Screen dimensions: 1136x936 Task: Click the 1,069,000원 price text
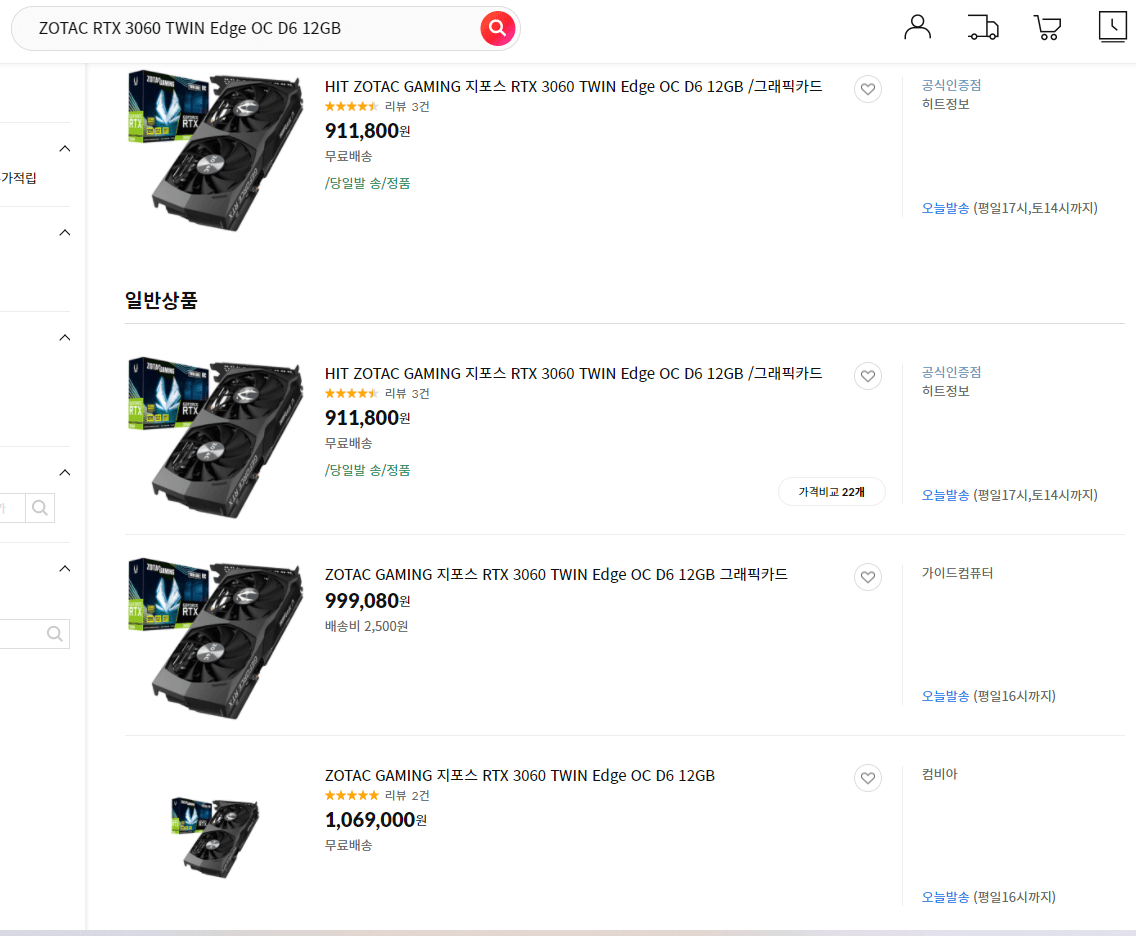375,819
